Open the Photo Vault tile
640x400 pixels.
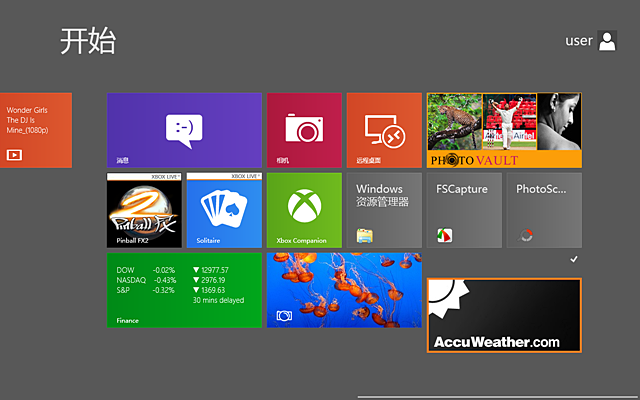[x=504, y=130]
